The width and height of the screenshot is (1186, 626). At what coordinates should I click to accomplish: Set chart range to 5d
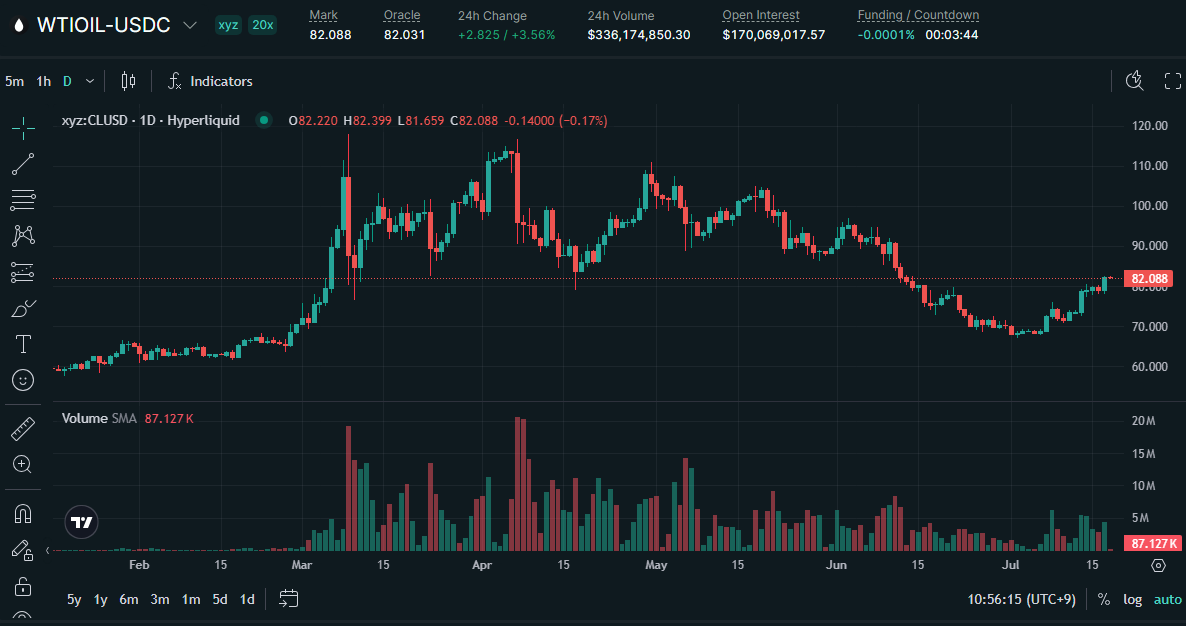(219, 599)
